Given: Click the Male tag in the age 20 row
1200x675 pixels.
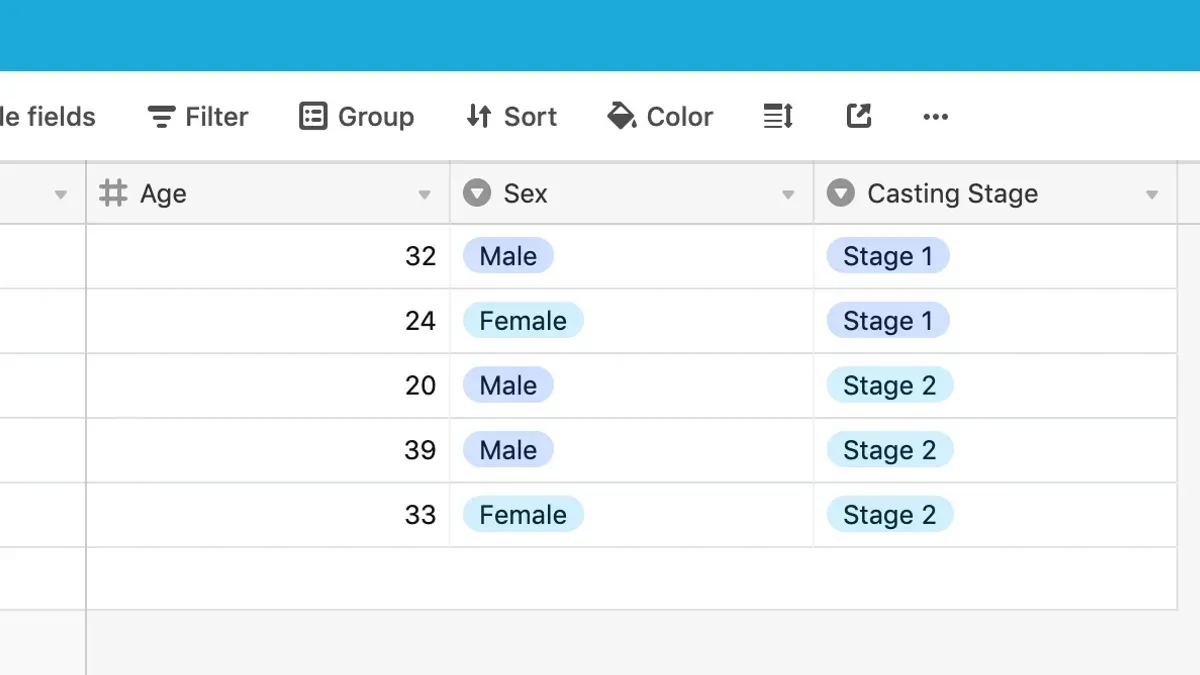Looking at the screenshot, I should coord(508,386).
